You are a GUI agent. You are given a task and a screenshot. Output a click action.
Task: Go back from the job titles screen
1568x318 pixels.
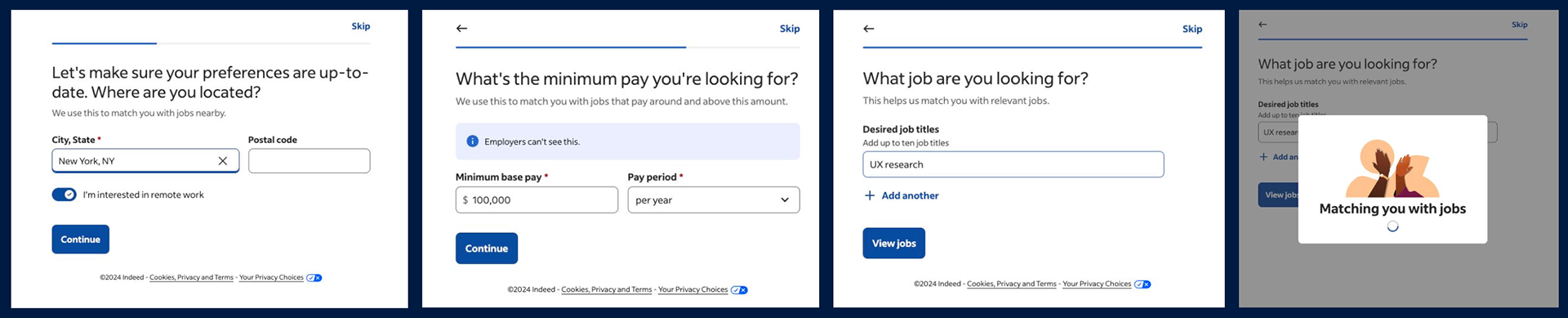point(869,29)
